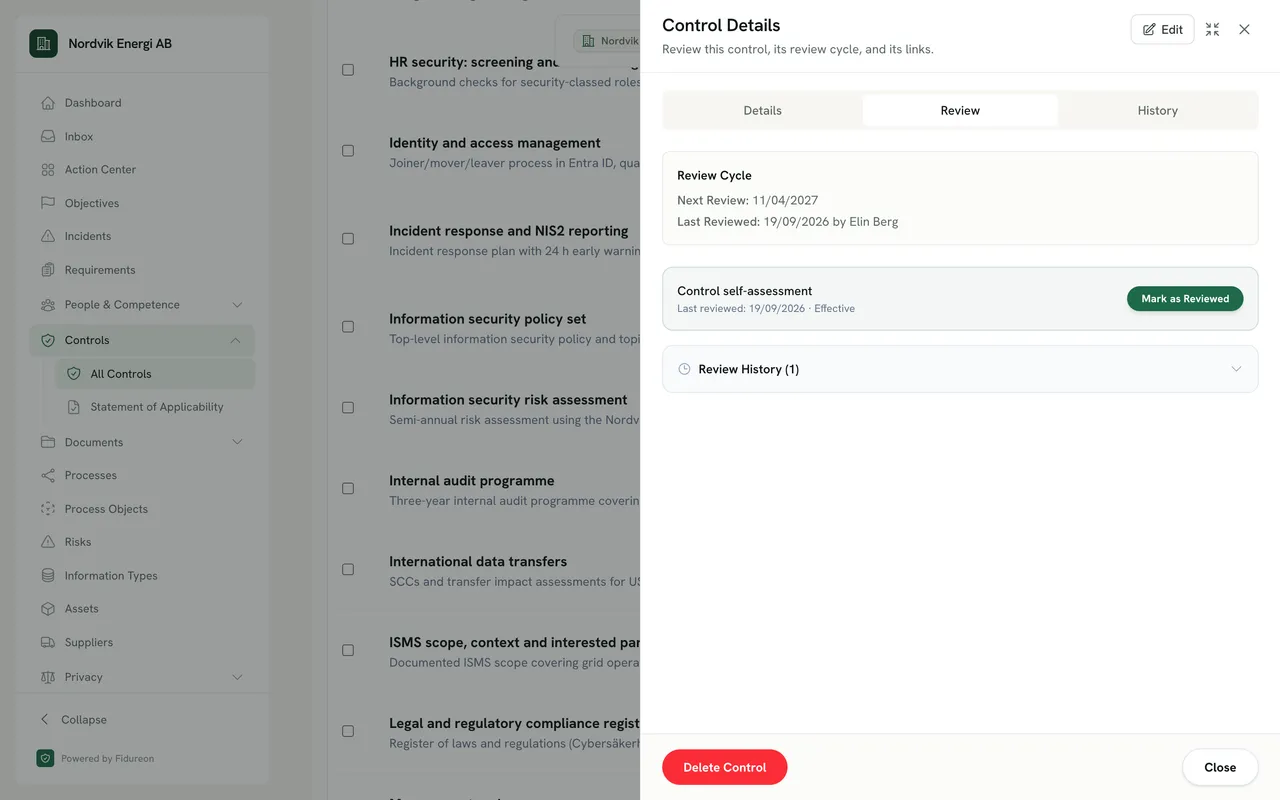This screenshot has height=800, width=1280.
Task: Click the Privacy scales icon
Action: 48,677
